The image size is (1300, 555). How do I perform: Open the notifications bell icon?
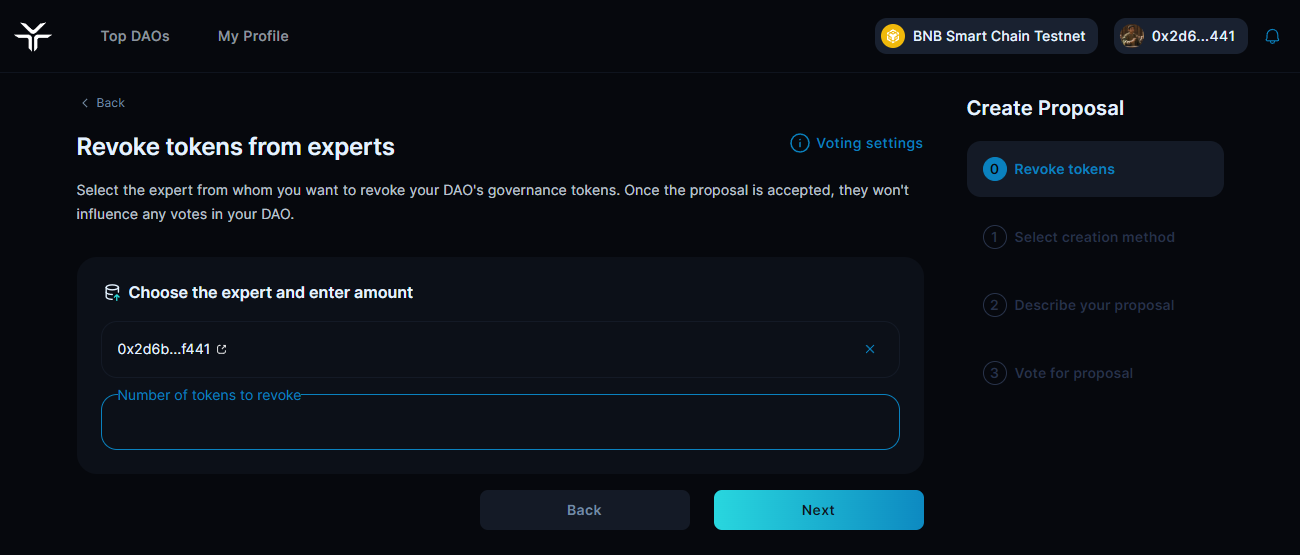point(1272,36)
